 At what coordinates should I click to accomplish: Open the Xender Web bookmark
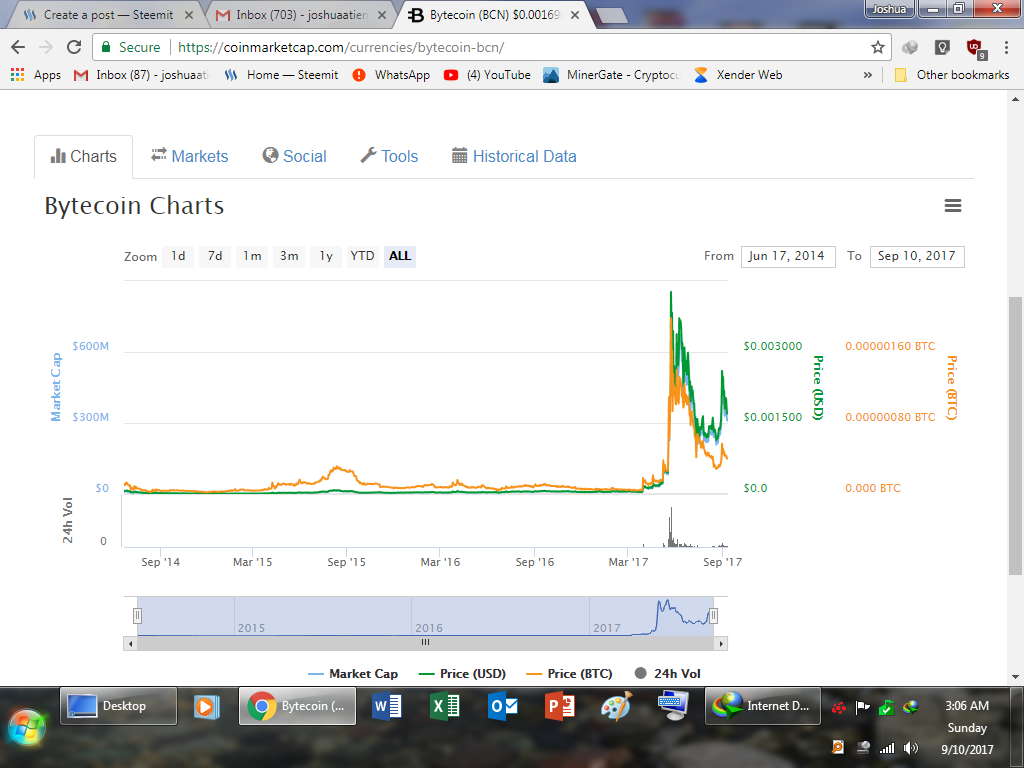pos(738,75)
